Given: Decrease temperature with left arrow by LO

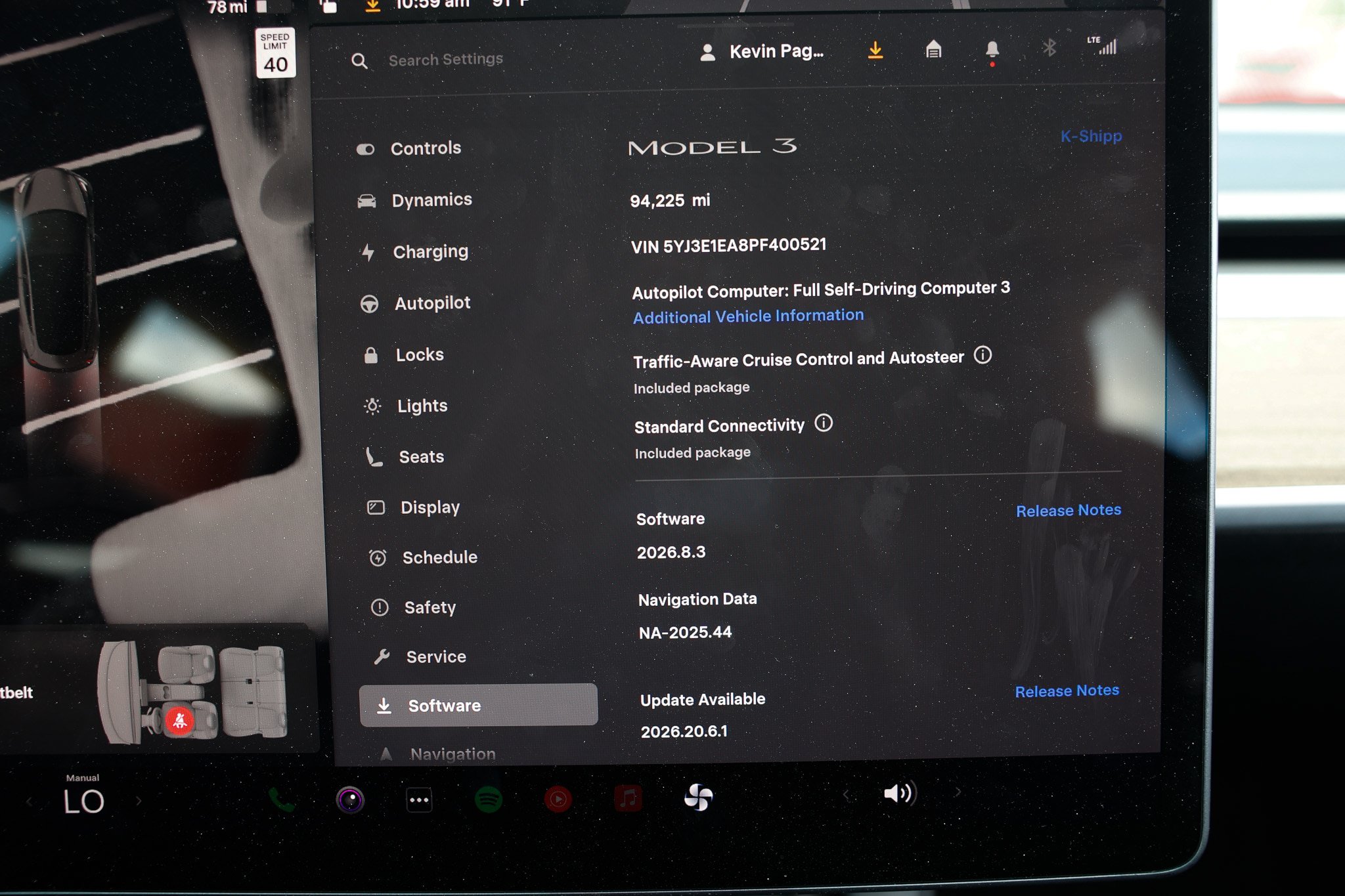Looking at the screenshot, I should click(x=29, y=801).
